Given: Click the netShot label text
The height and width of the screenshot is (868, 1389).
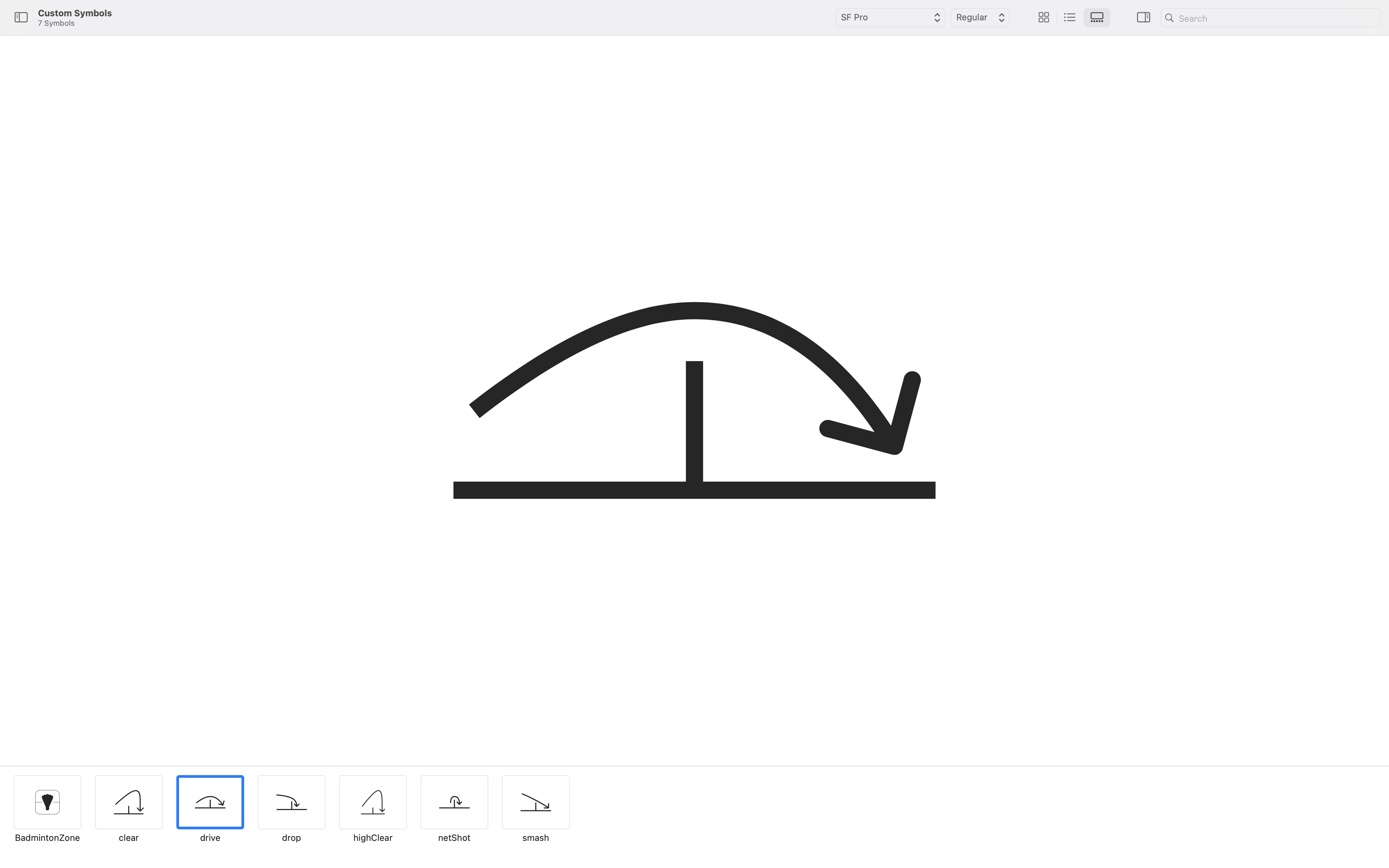Looking at the screenshot, I should (454, 837).
